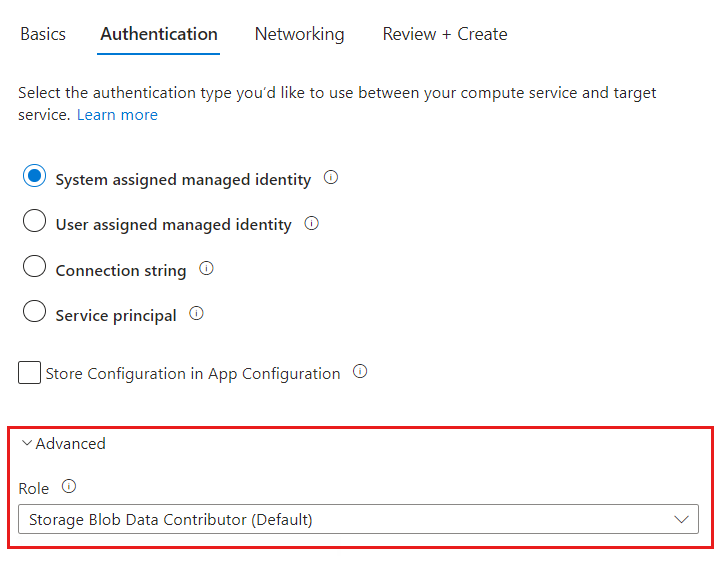The image size is (723, 562).
Task: Click the info icon next to Role
Action: (x=69, y=487)
